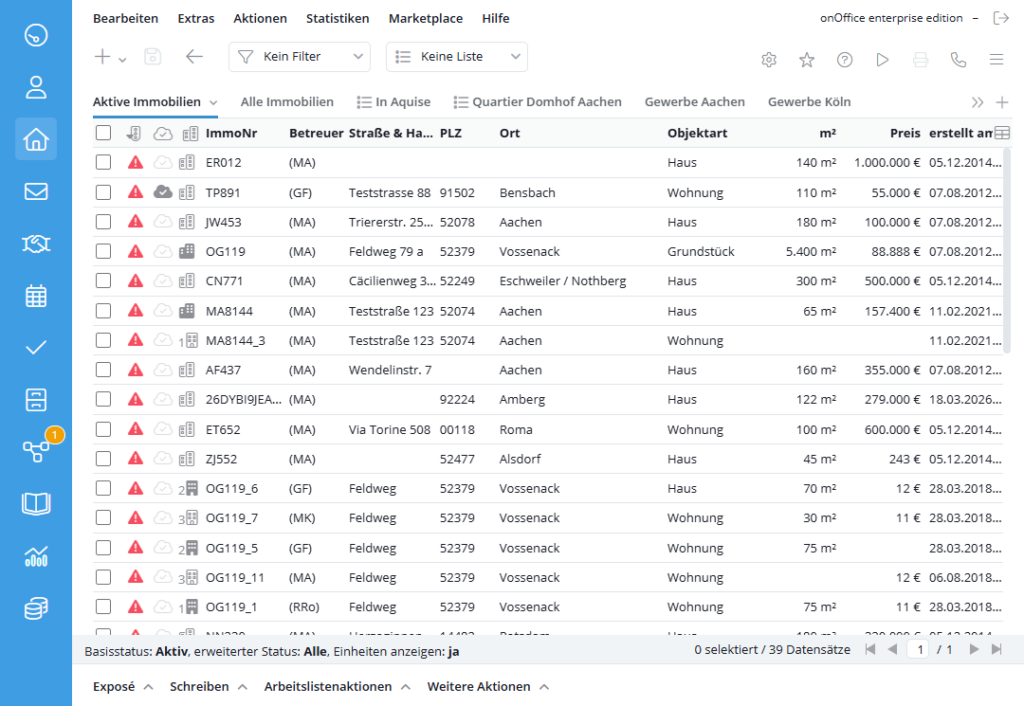
Task: Check the box for row TP891
Action: coord(103,193)
